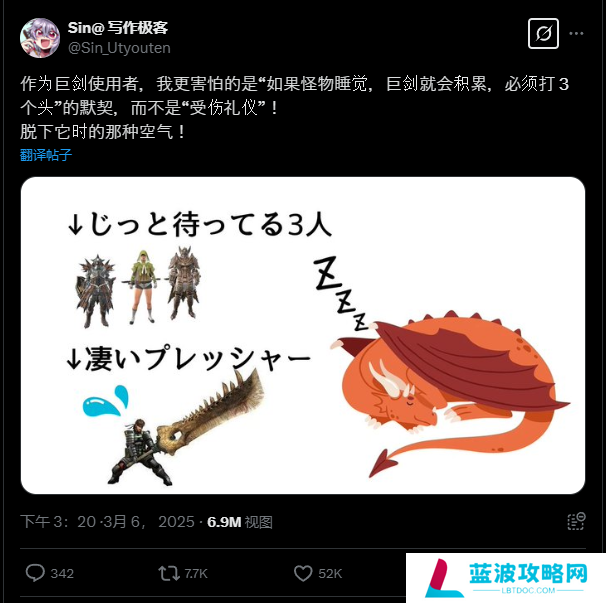
Task: Click the red L watermark logo
Action: point(443,578)
